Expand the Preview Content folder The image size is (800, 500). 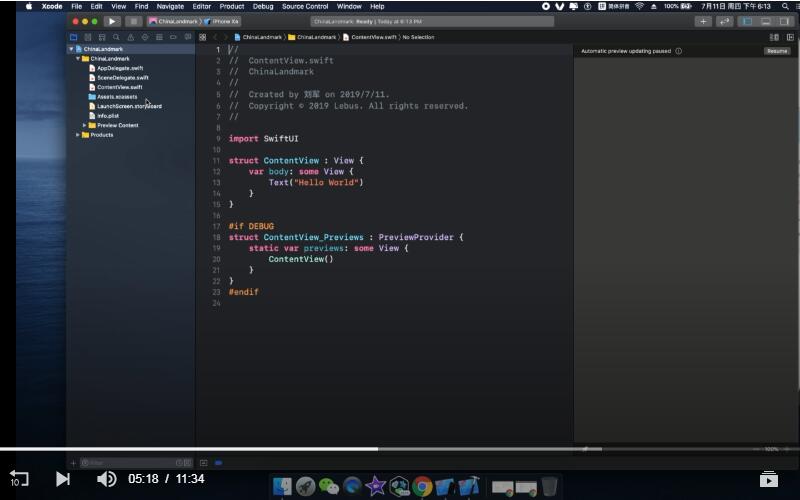click(x=85, y=125)
